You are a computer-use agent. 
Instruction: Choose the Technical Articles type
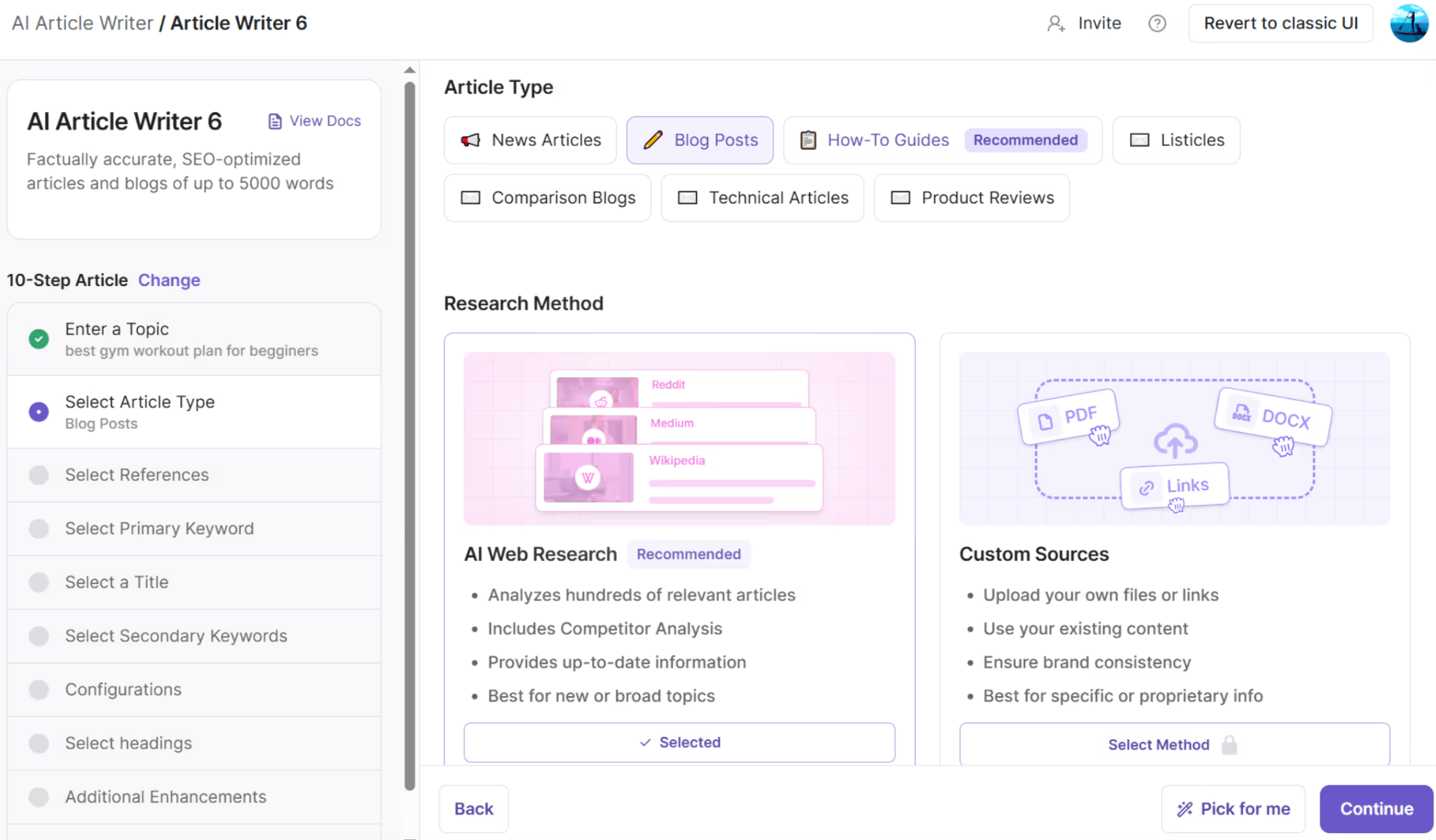point(762,198)
